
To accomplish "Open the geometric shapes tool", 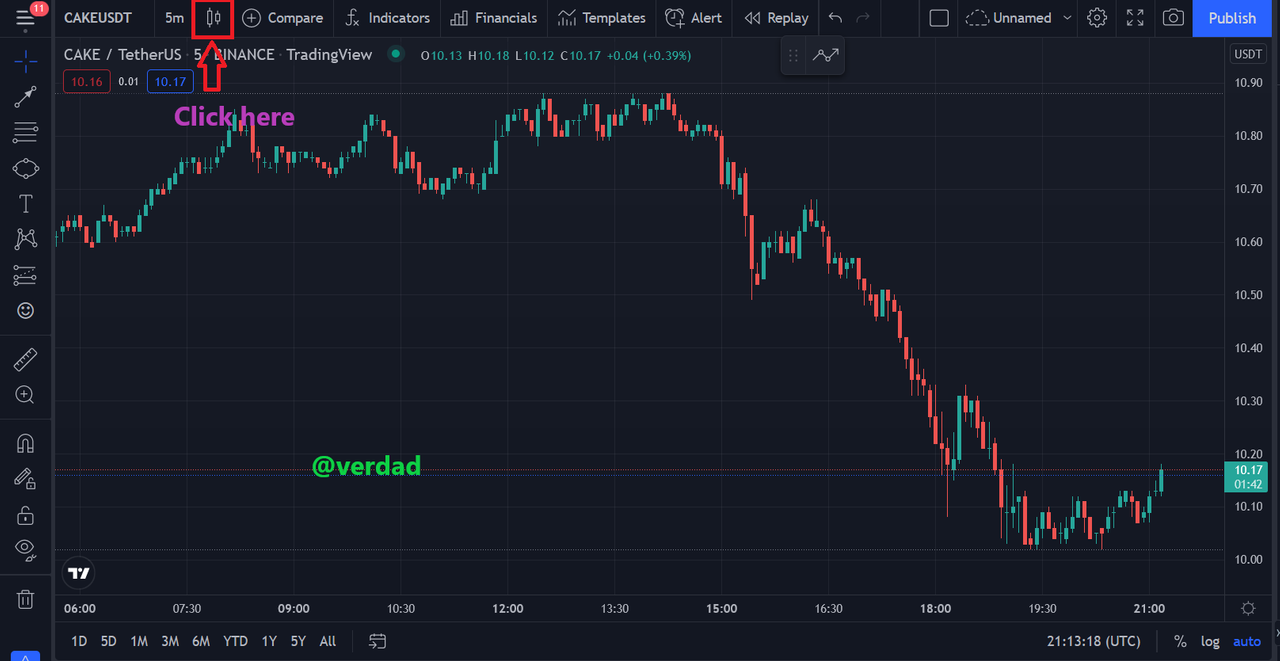I will click(x=26, y=168).
